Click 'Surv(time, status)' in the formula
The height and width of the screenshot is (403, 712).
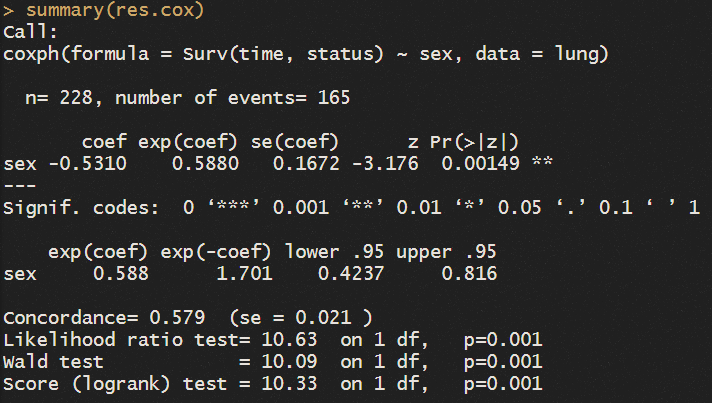pos(283,54)
